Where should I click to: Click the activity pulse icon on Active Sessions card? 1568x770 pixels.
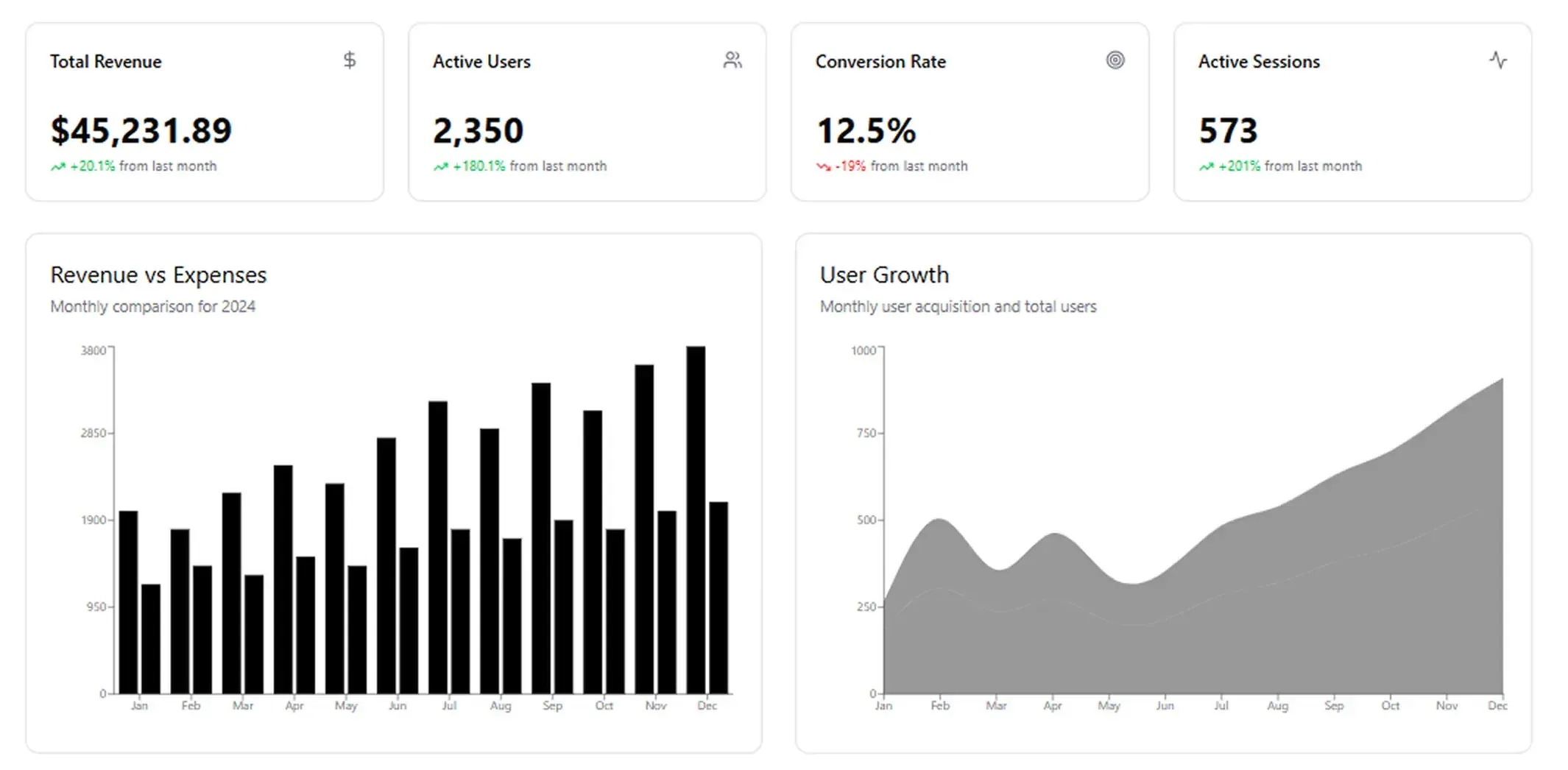coord(1498,61)
